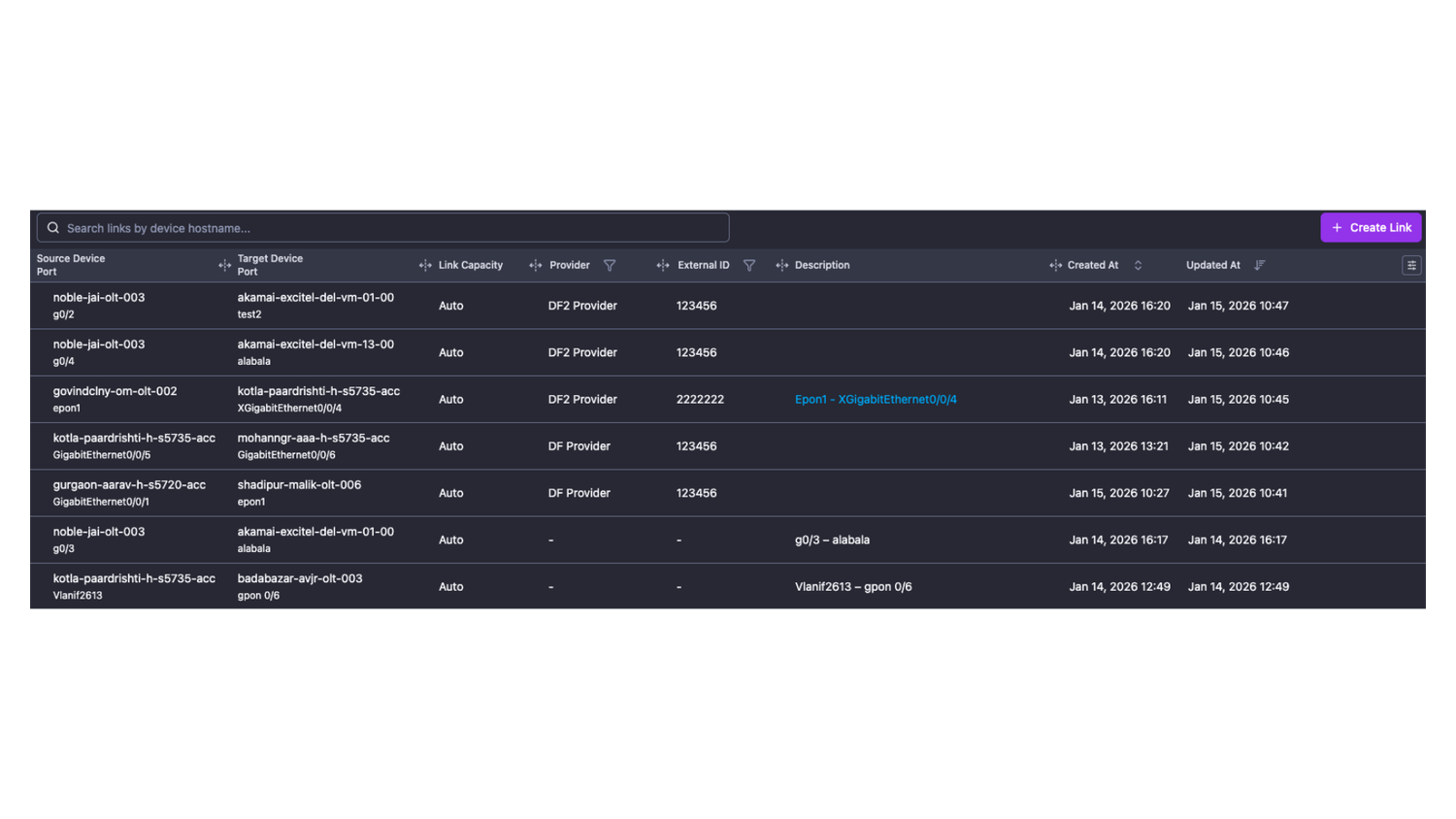Click target device akamai-excitel-del-vm-13-00
Image resolution: width=1456 pixels, height=819 pixels.
(315, 344)
